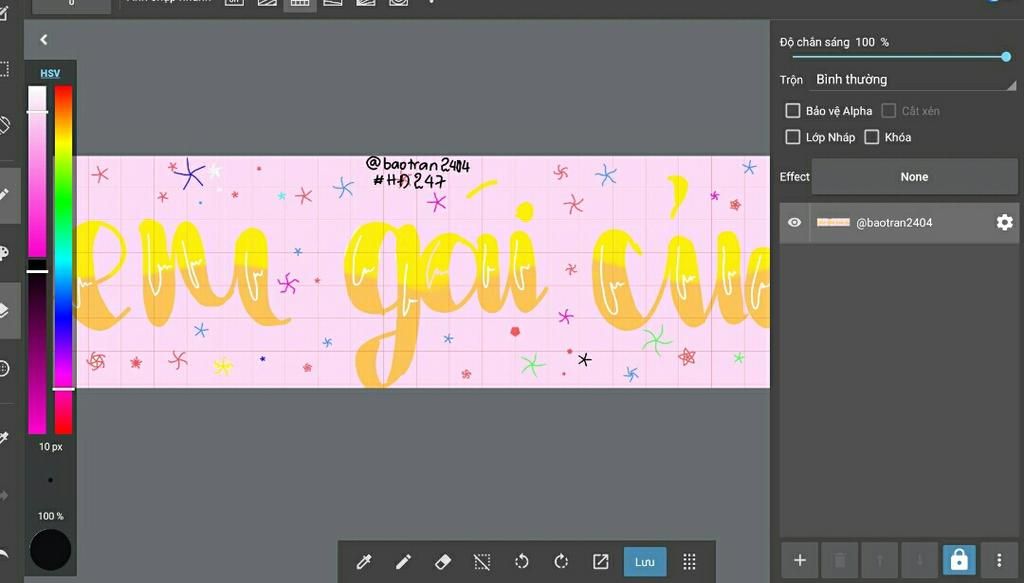
Task: Open the layer Effect None button
Action: (914, 177)
